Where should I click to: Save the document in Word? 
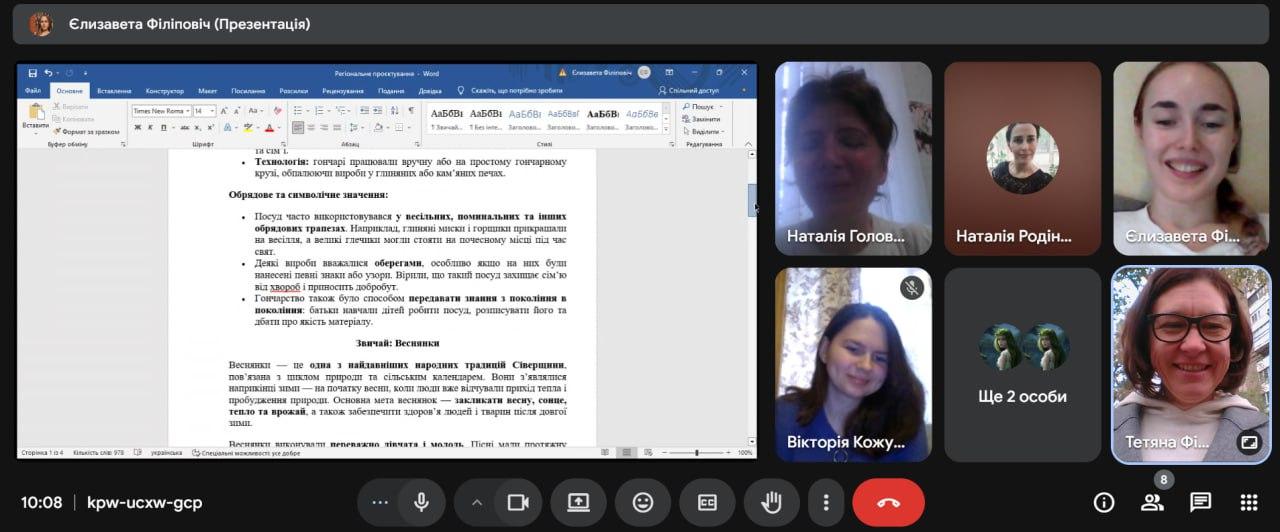tap(33, 73)
